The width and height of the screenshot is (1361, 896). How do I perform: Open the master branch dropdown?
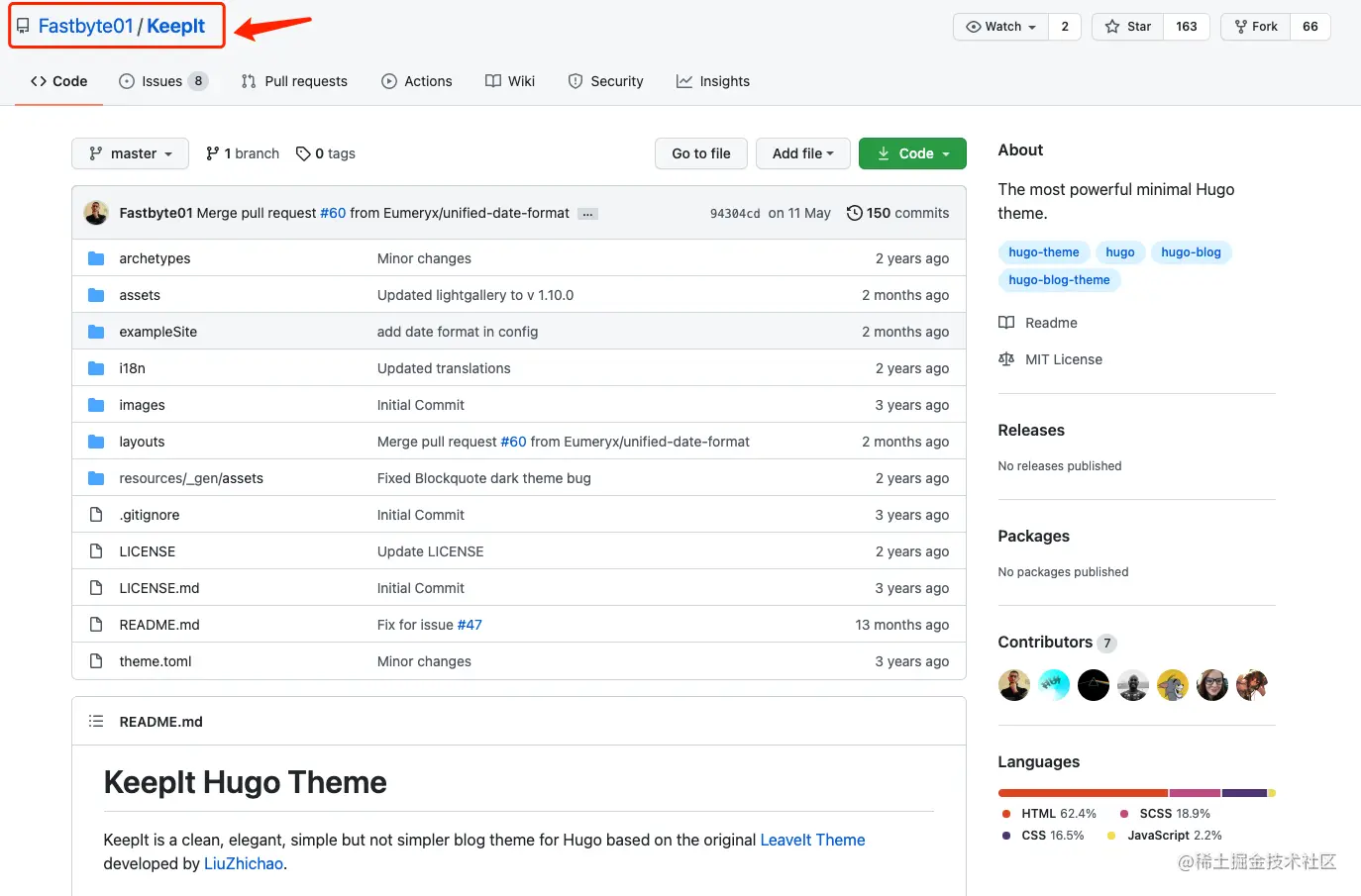point(130,153)
